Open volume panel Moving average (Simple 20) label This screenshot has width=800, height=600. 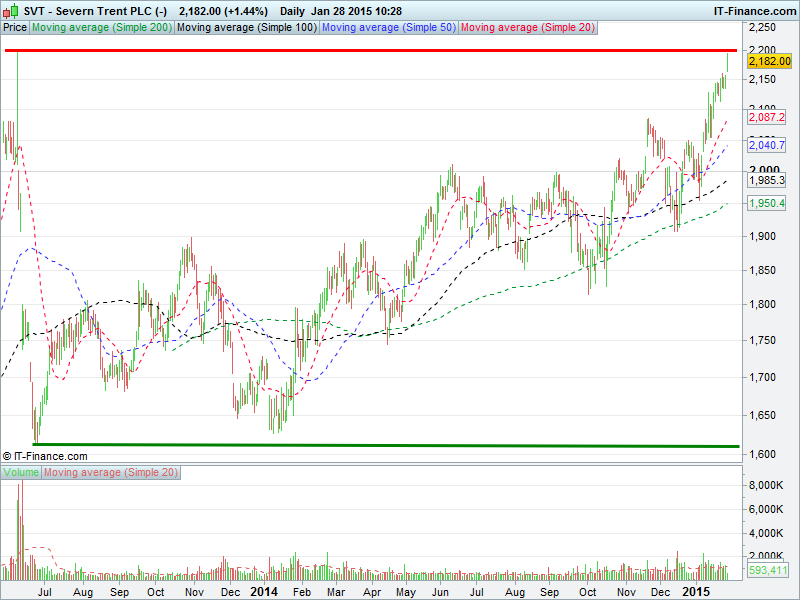pyautogui.click(x=111, y=471)
